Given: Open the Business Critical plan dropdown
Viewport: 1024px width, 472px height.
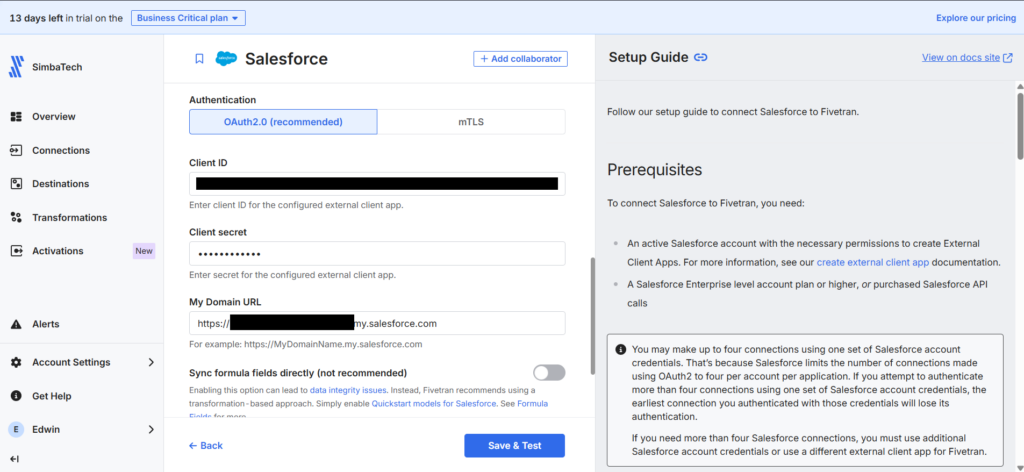Looking at the screenshot, I should [188, 18].
